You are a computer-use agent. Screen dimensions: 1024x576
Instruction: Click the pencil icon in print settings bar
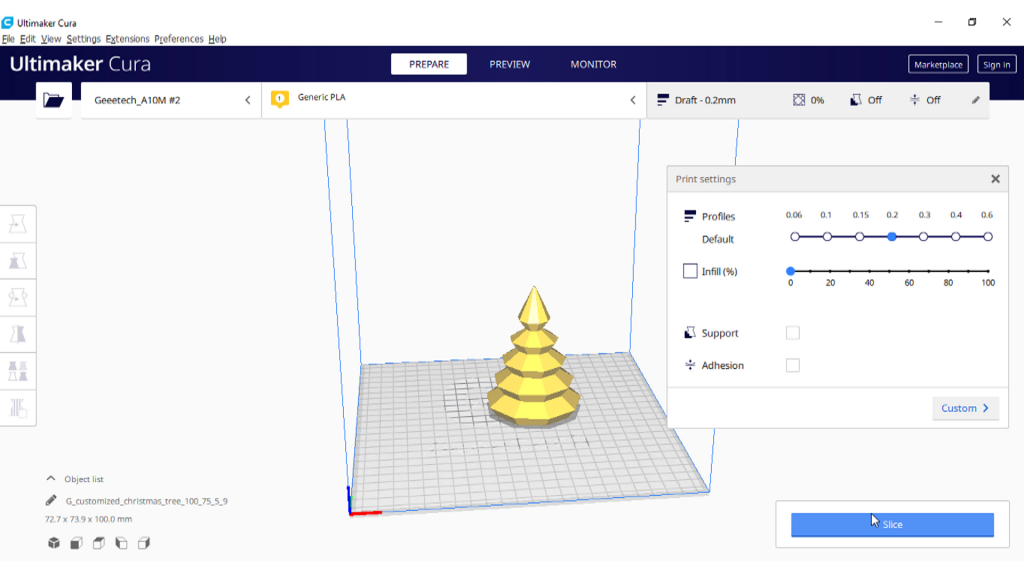click(976, 100)
